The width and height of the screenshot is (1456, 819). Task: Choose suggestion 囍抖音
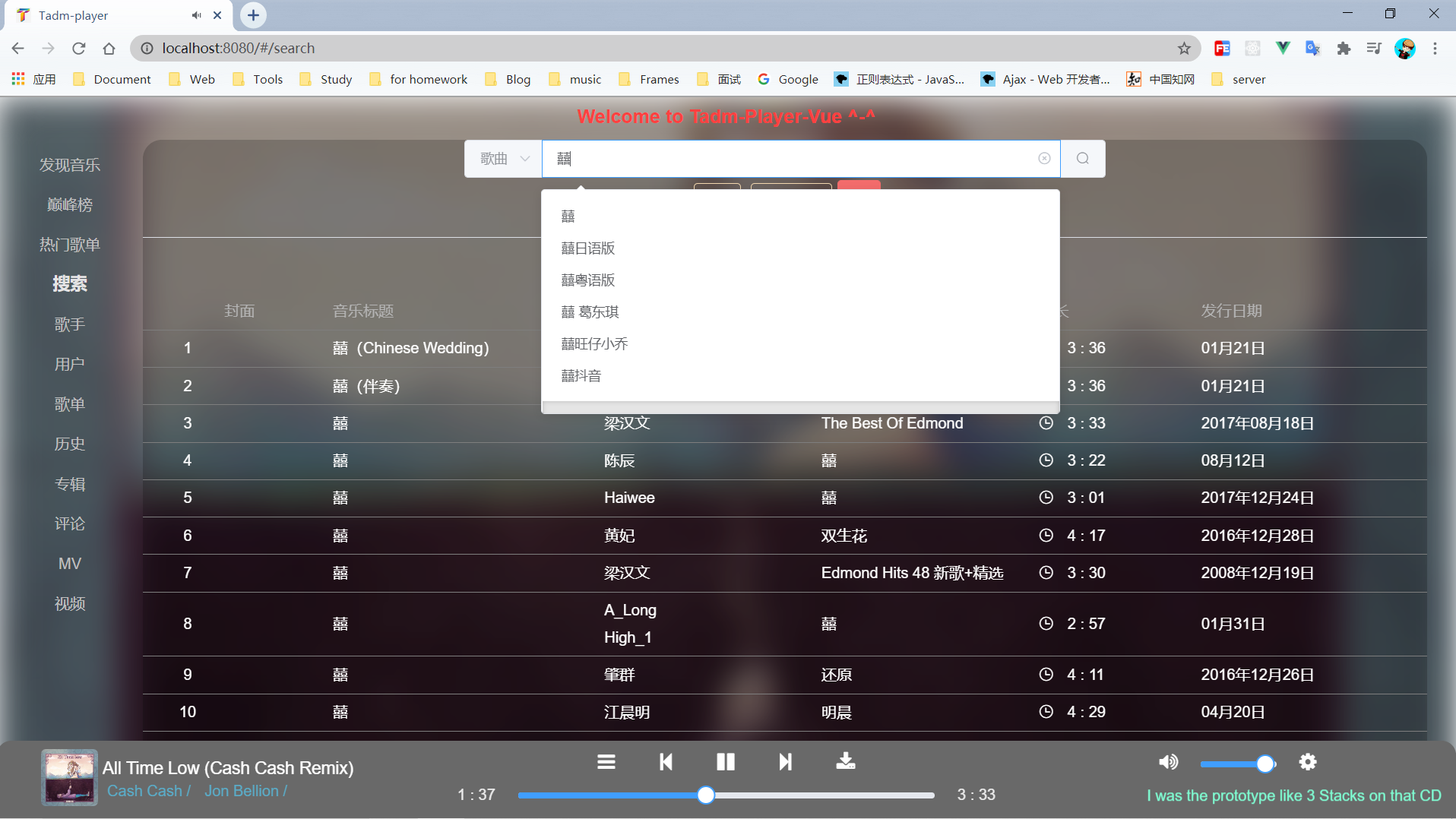tap(800, 375)
